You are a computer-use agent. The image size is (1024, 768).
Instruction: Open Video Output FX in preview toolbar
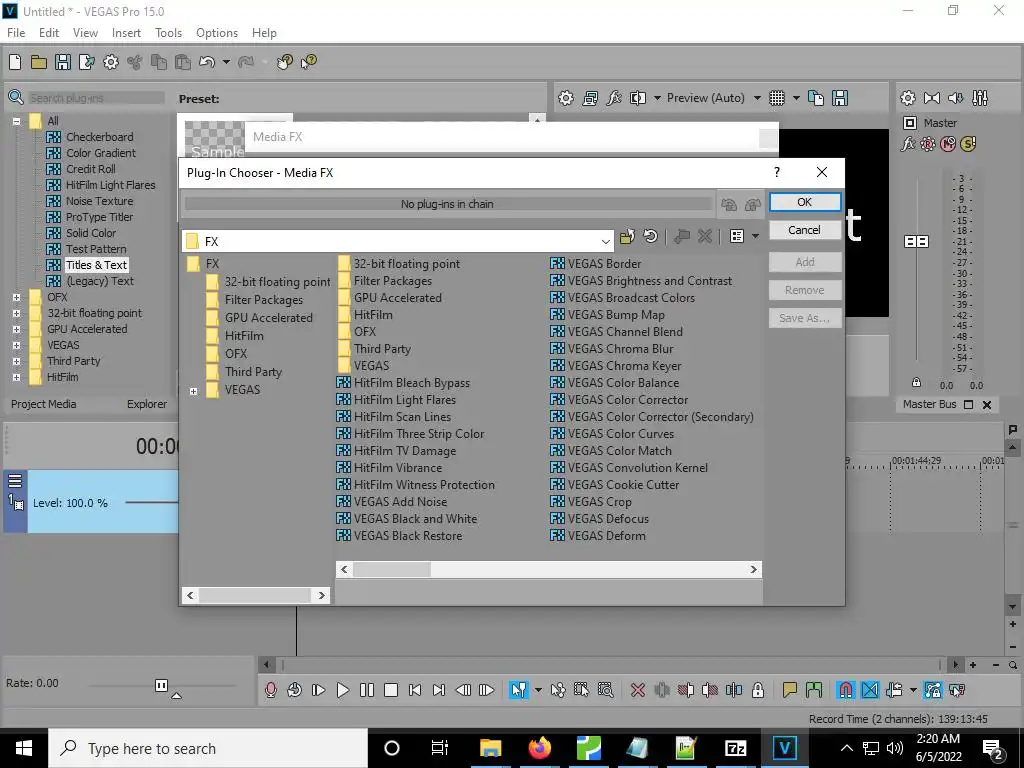[x=614, y=98]
